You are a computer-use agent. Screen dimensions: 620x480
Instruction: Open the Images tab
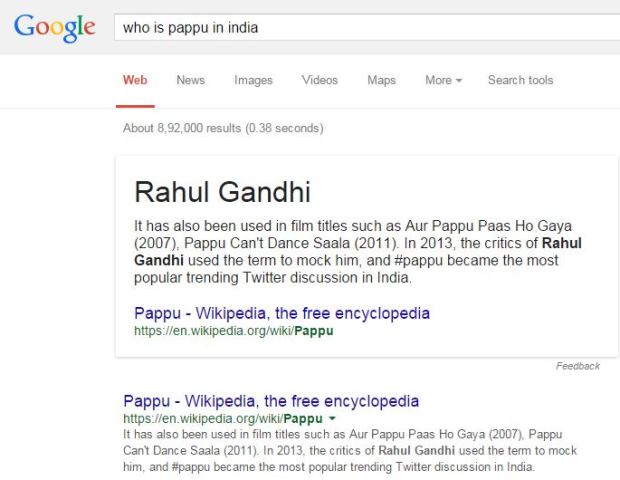pos(253,80)
